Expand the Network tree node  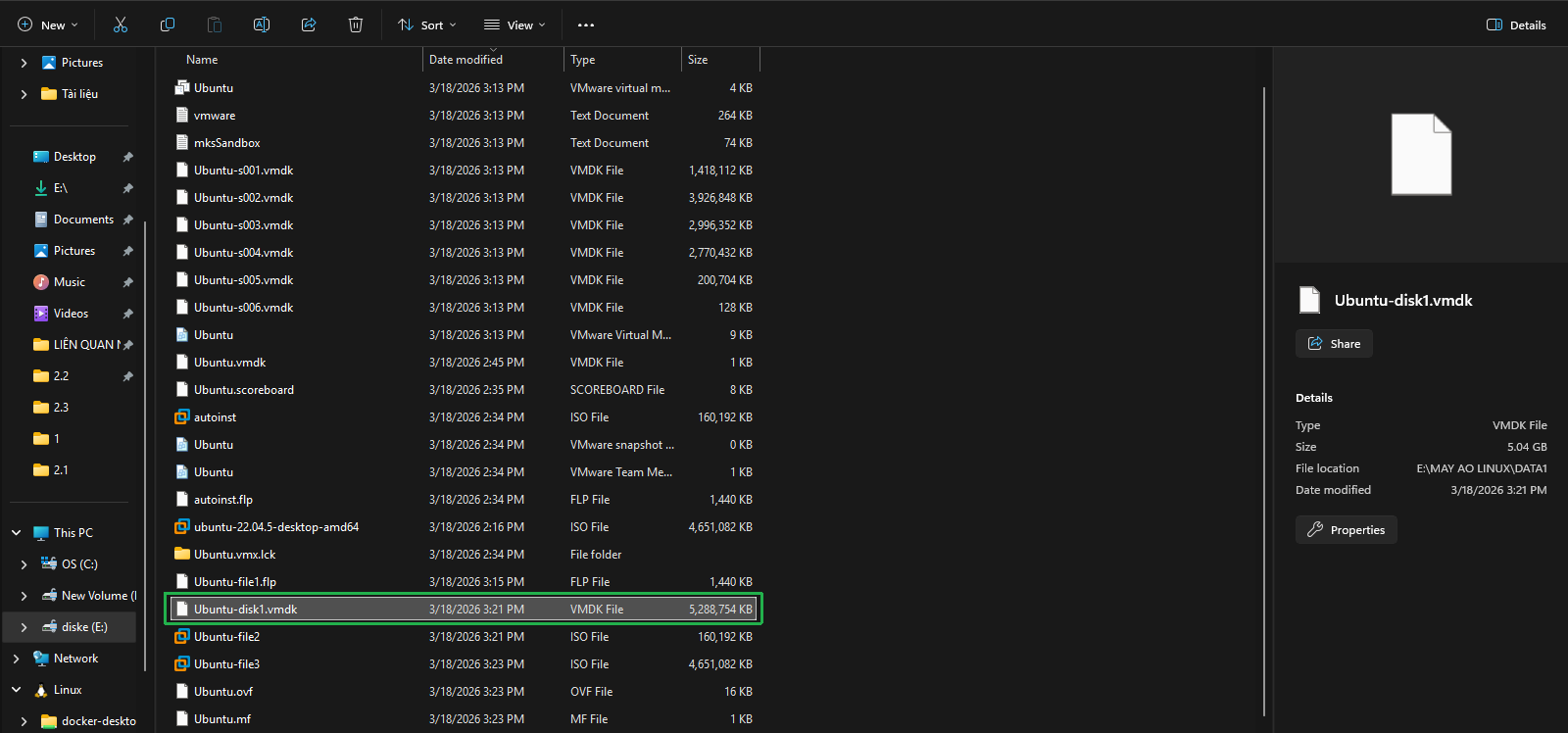click(16, 659)
